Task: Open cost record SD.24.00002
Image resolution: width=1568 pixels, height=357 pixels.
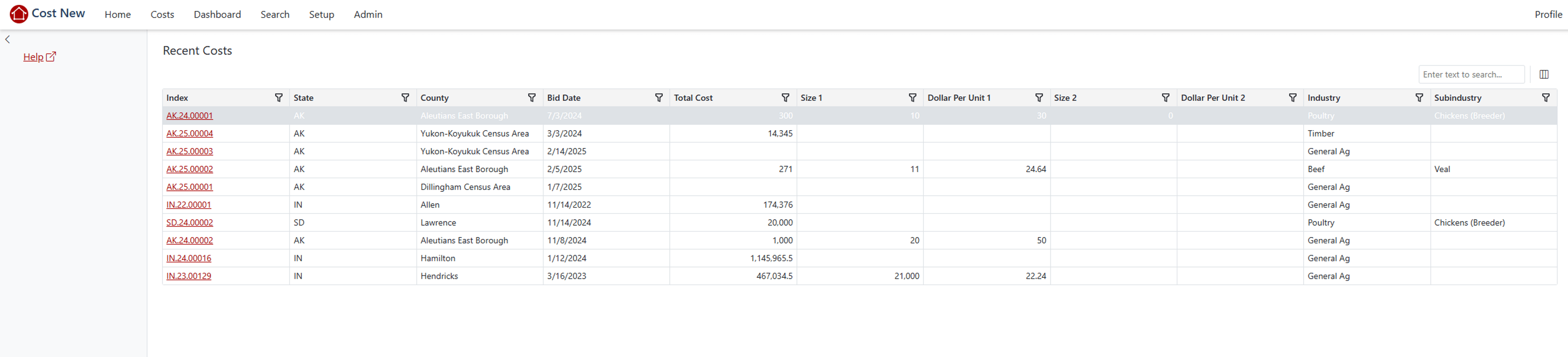Action: [189, 222]
